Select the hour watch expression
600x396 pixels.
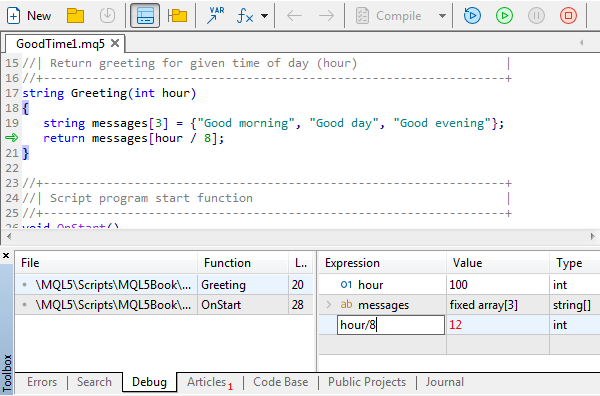click(x=370, y=285)
